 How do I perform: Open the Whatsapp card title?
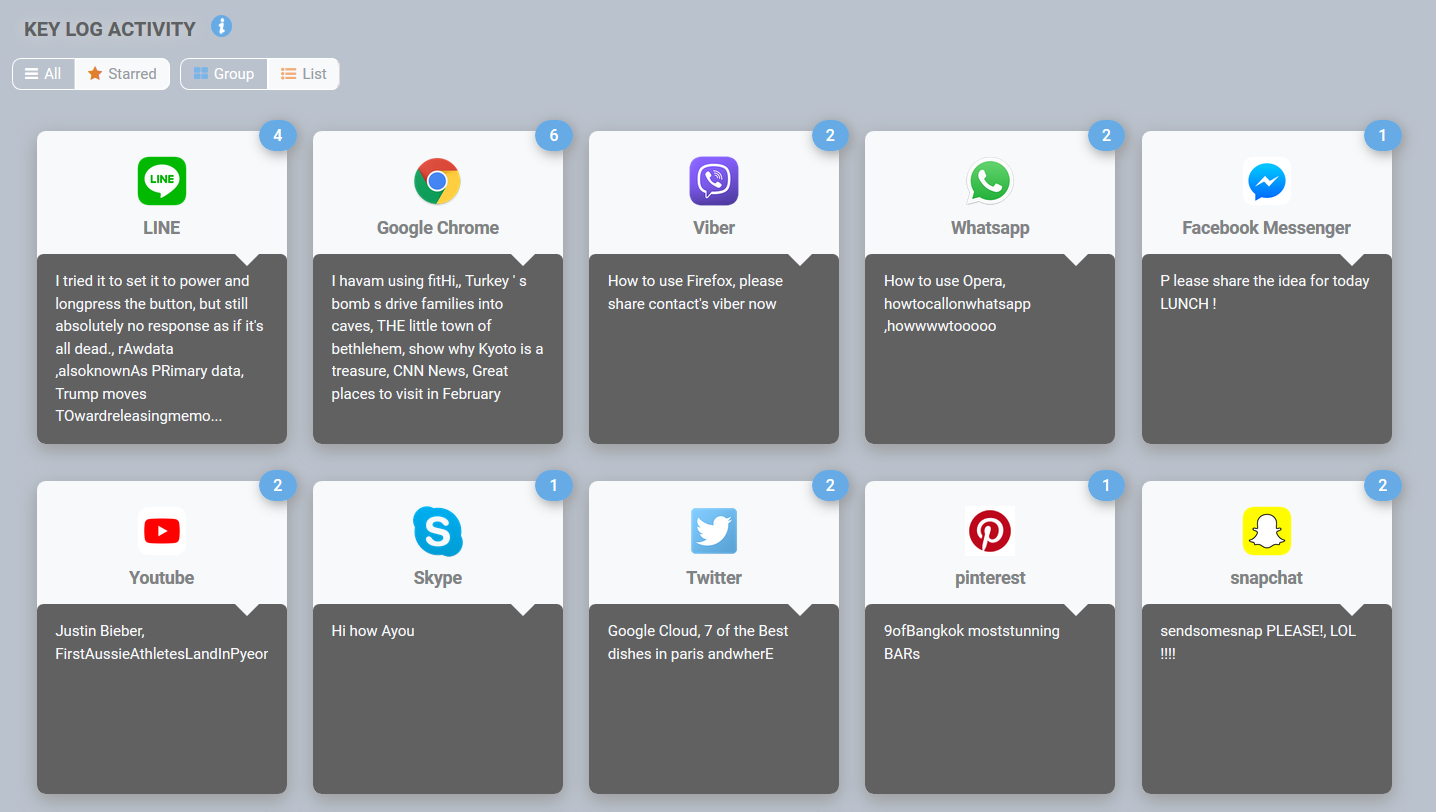click(x=990, y=228)
